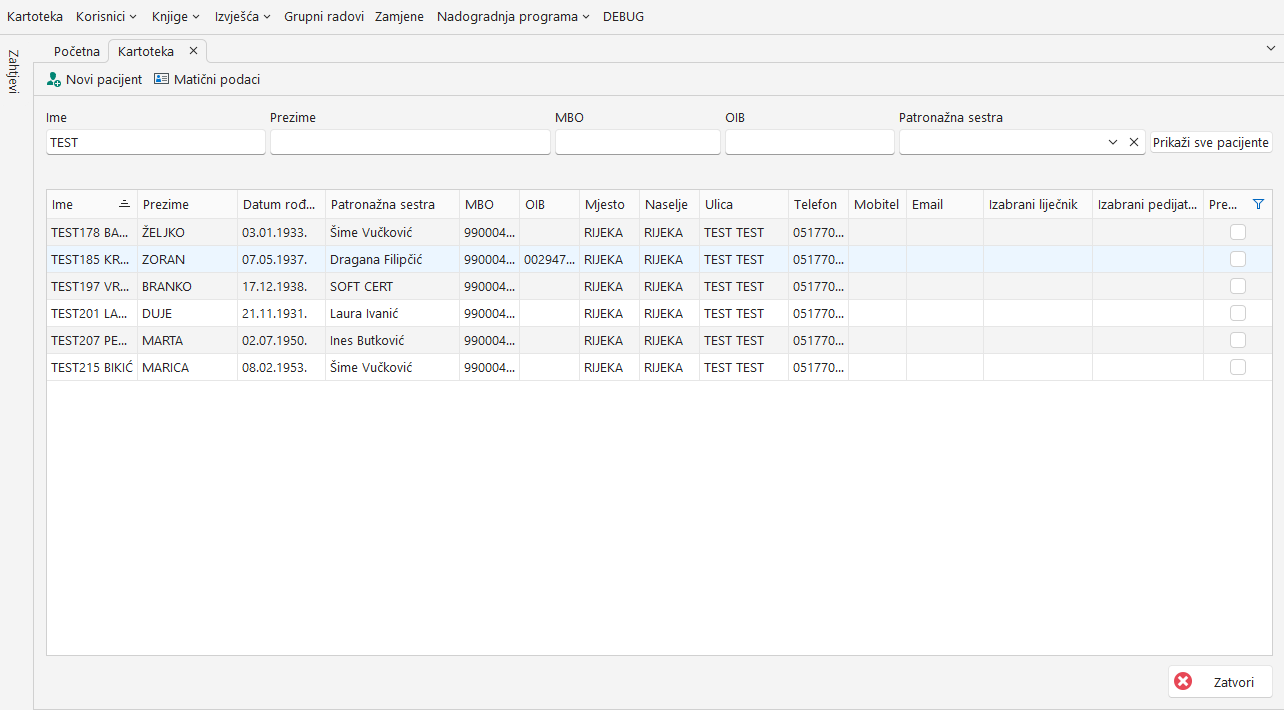Open the Patronažna sestra dropdown arrow
The width and height of the screenshot is (1284, 710).
click(1113, 143)
